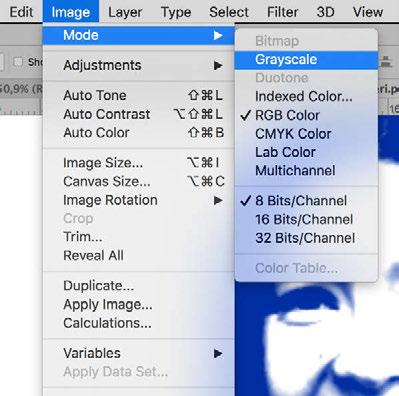Select the 16 Bits/Channel option
Screen dimensions: 399x396
coord(306,220)
